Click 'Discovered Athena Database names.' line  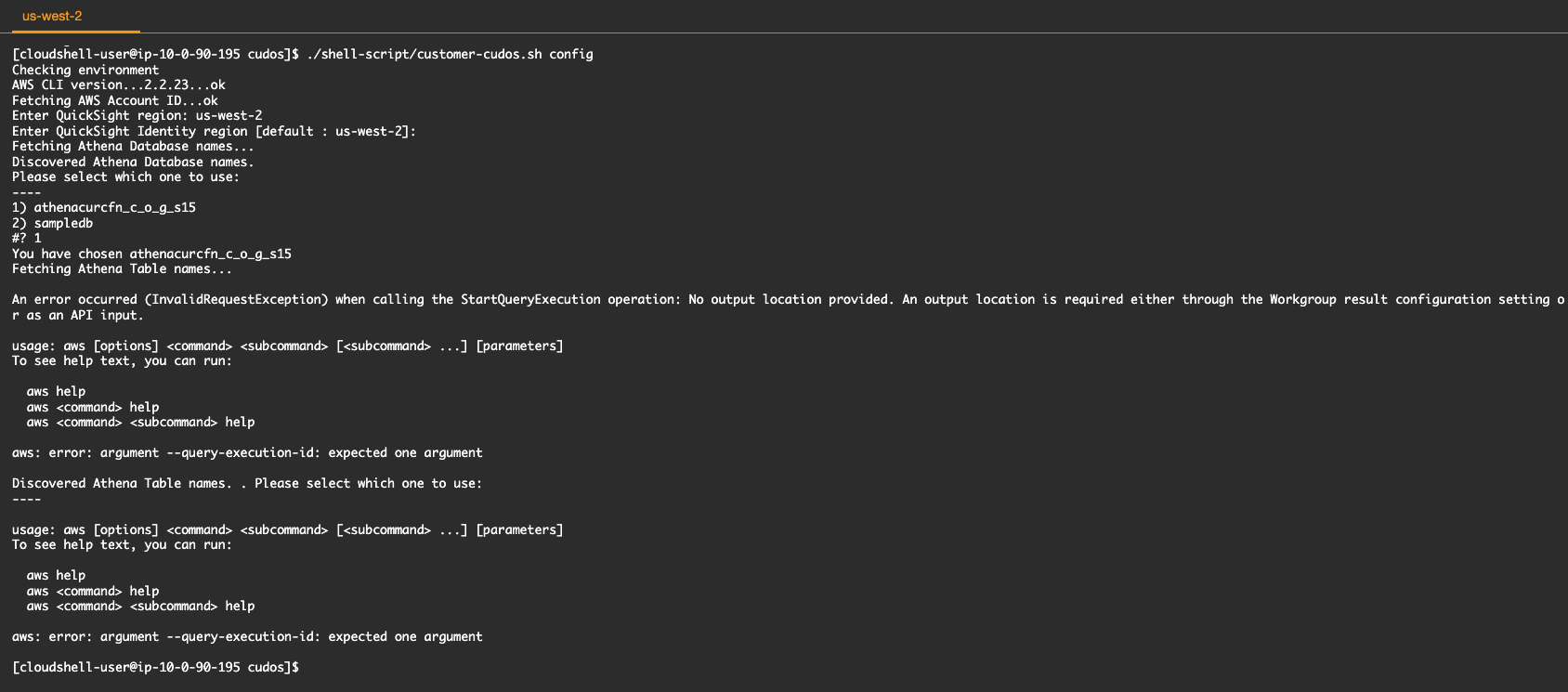tap(133, 162)
